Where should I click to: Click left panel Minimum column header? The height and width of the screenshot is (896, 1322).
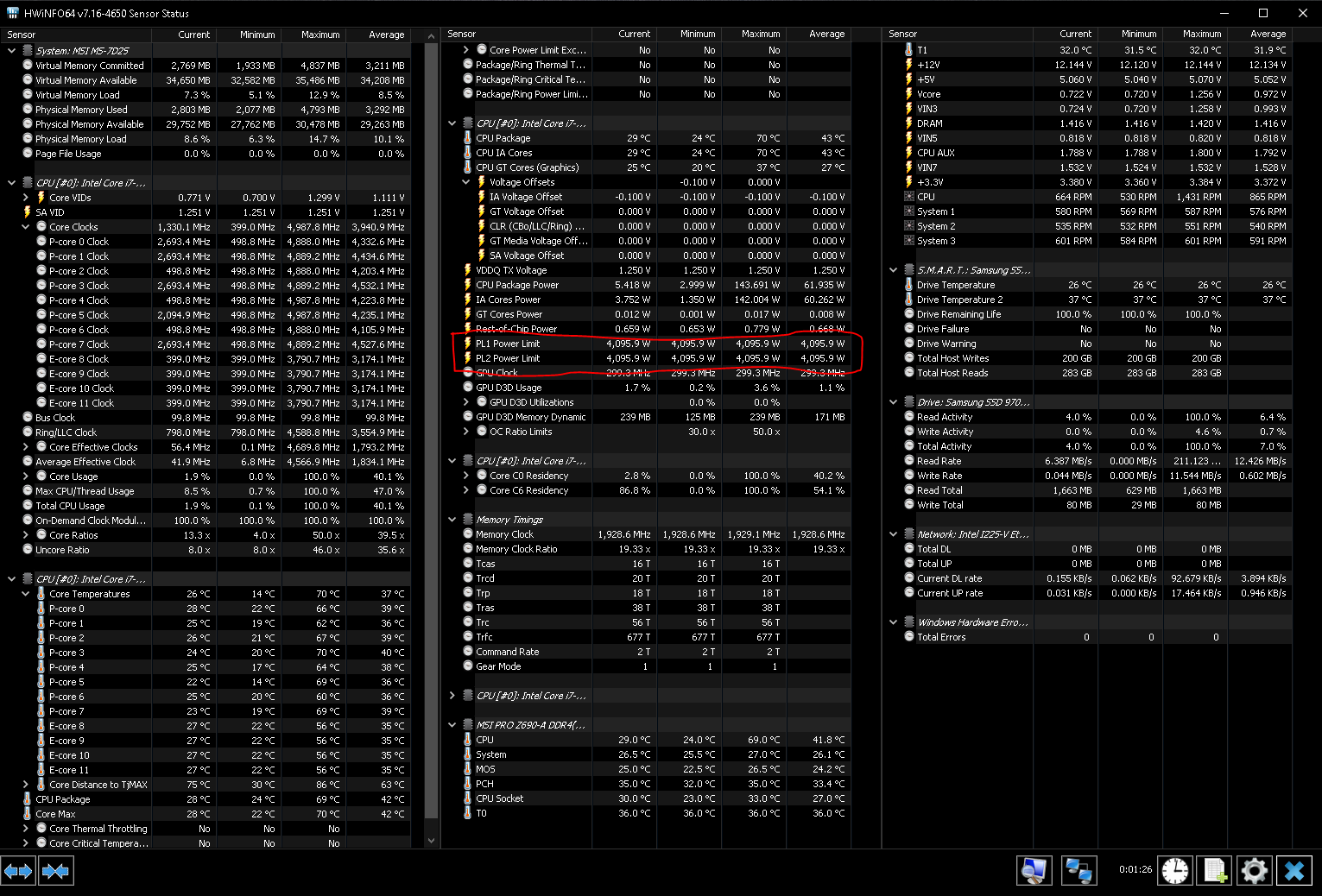pyautogui.click(x=249, y=35)
